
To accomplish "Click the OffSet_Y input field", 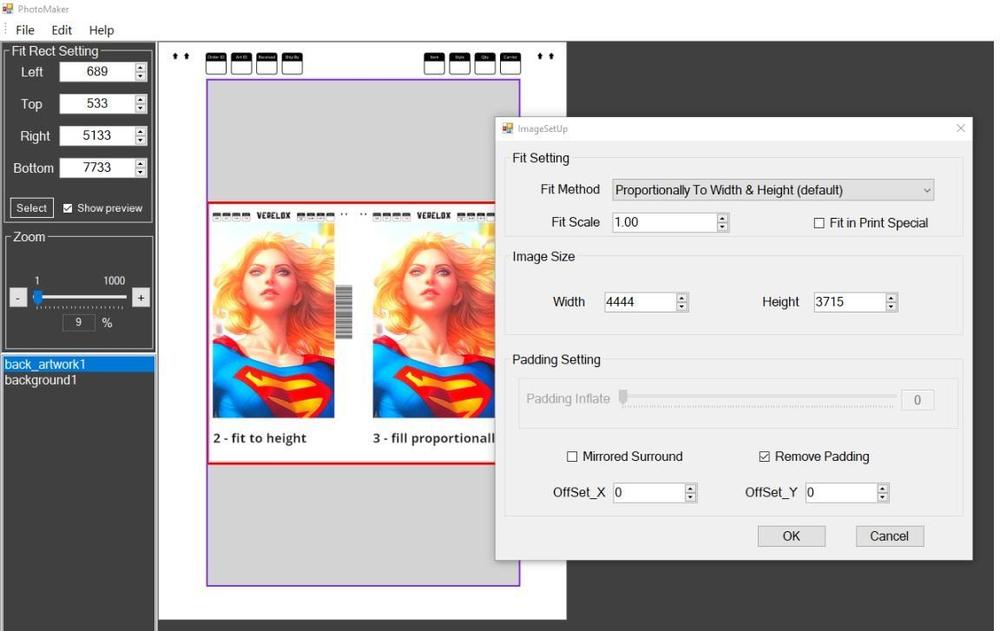I will (841, 493).
